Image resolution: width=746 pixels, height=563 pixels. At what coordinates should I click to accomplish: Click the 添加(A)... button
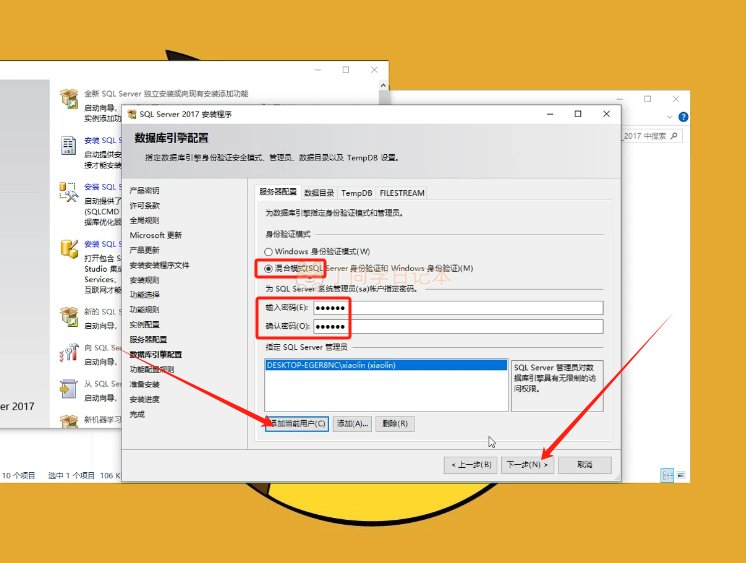tap(353, 424)
